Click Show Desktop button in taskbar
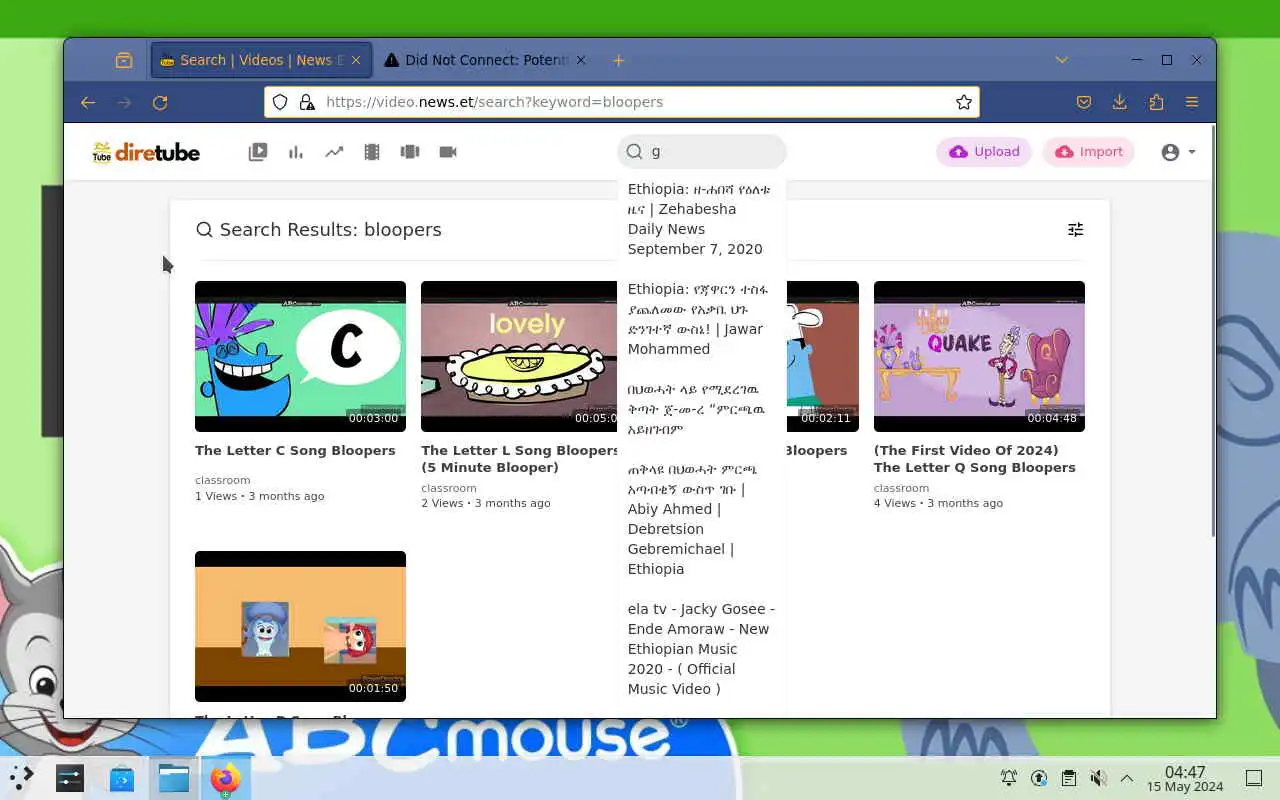 tap(1254, 778)
